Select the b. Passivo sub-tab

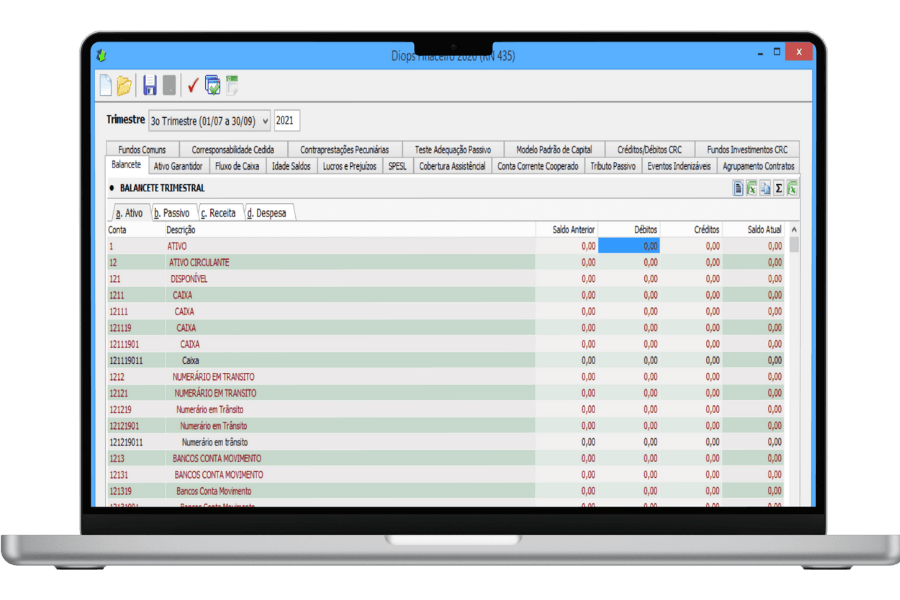(x=172, y=213)
